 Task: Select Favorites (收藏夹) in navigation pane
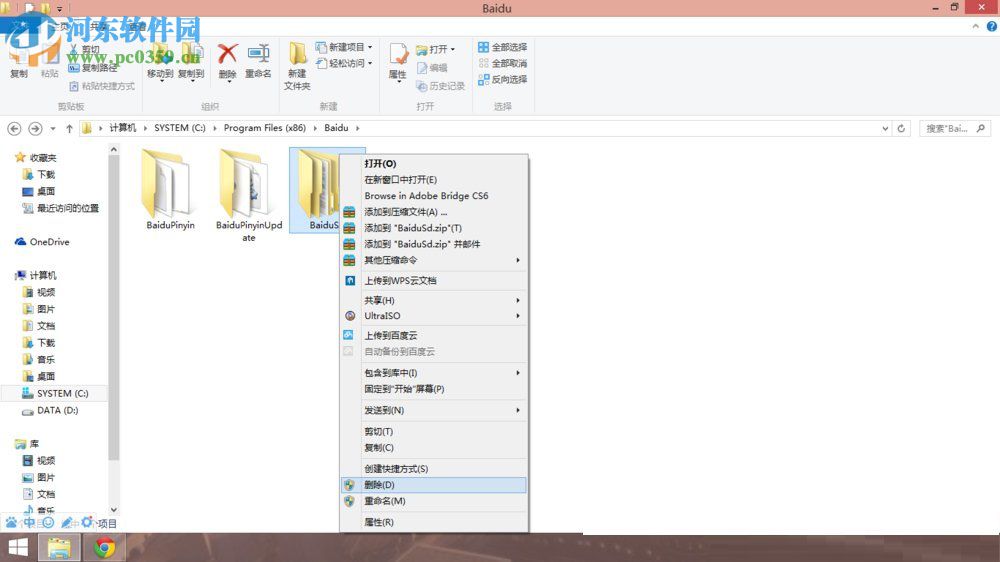coord(36,158)
